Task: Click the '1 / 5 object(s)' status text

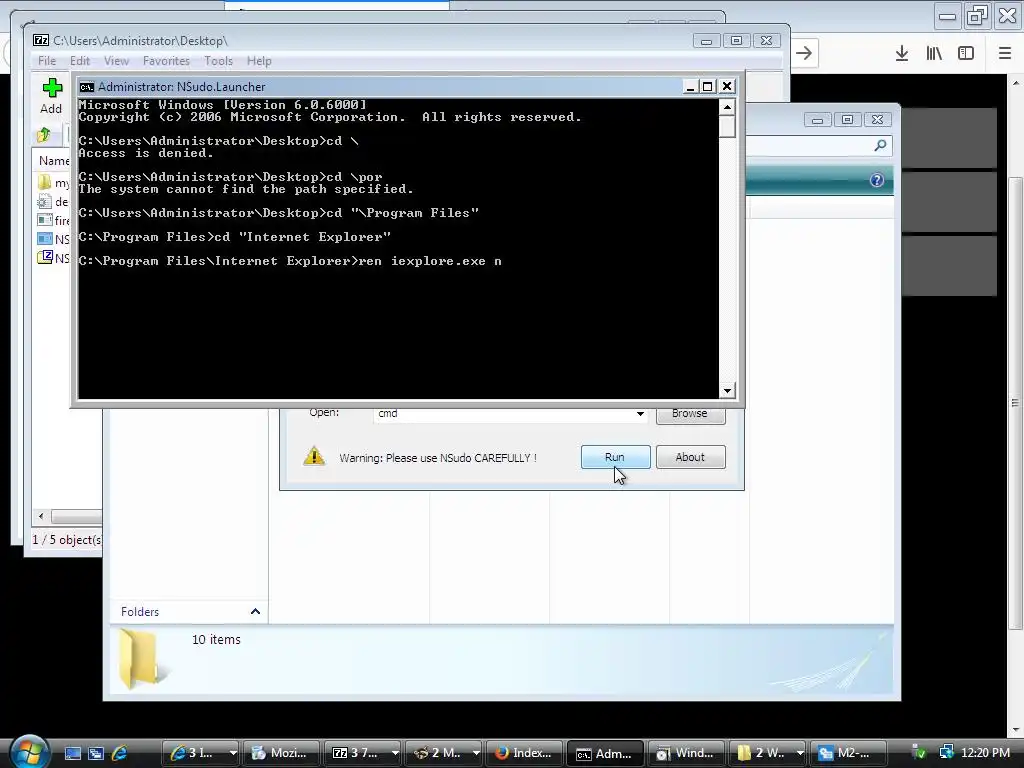Action: click(67, 539)
